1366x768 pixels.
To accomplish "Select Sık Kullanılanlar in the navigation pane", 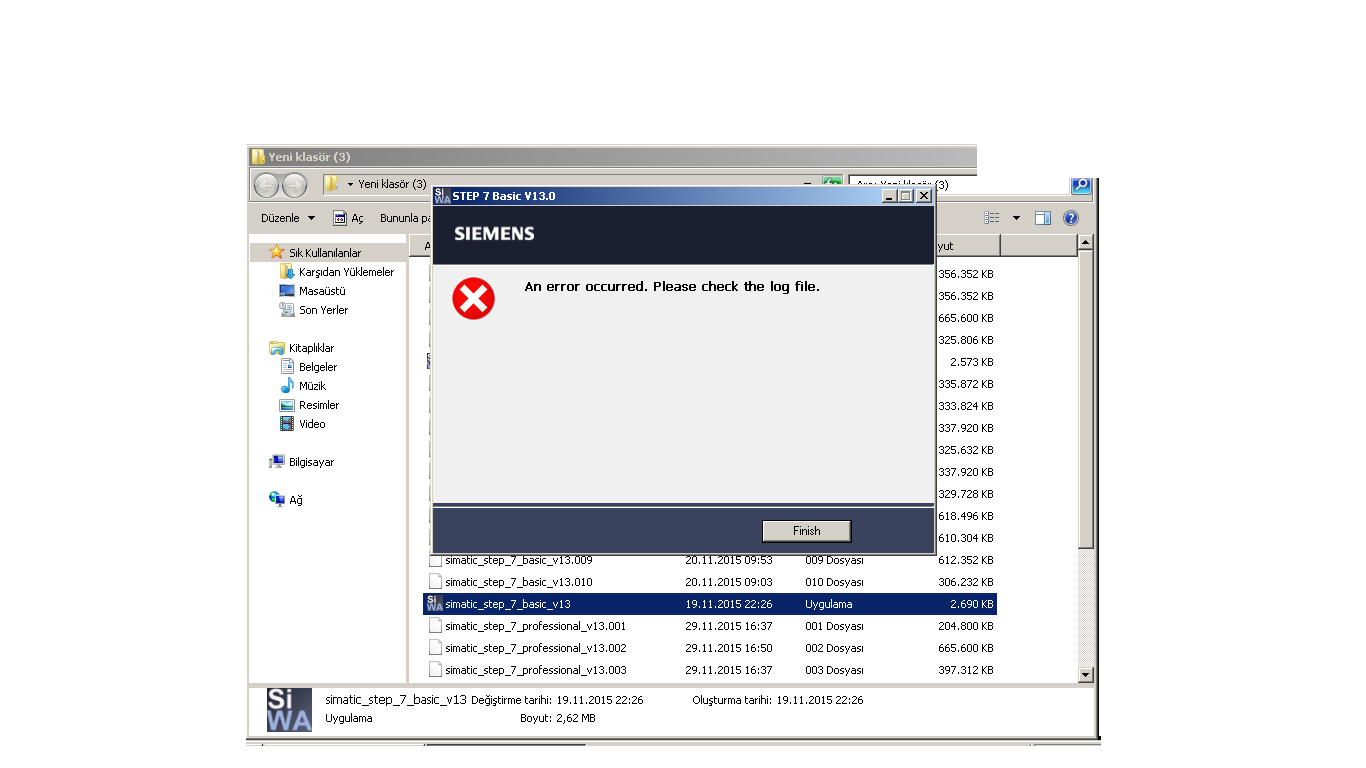I will 325,253.
